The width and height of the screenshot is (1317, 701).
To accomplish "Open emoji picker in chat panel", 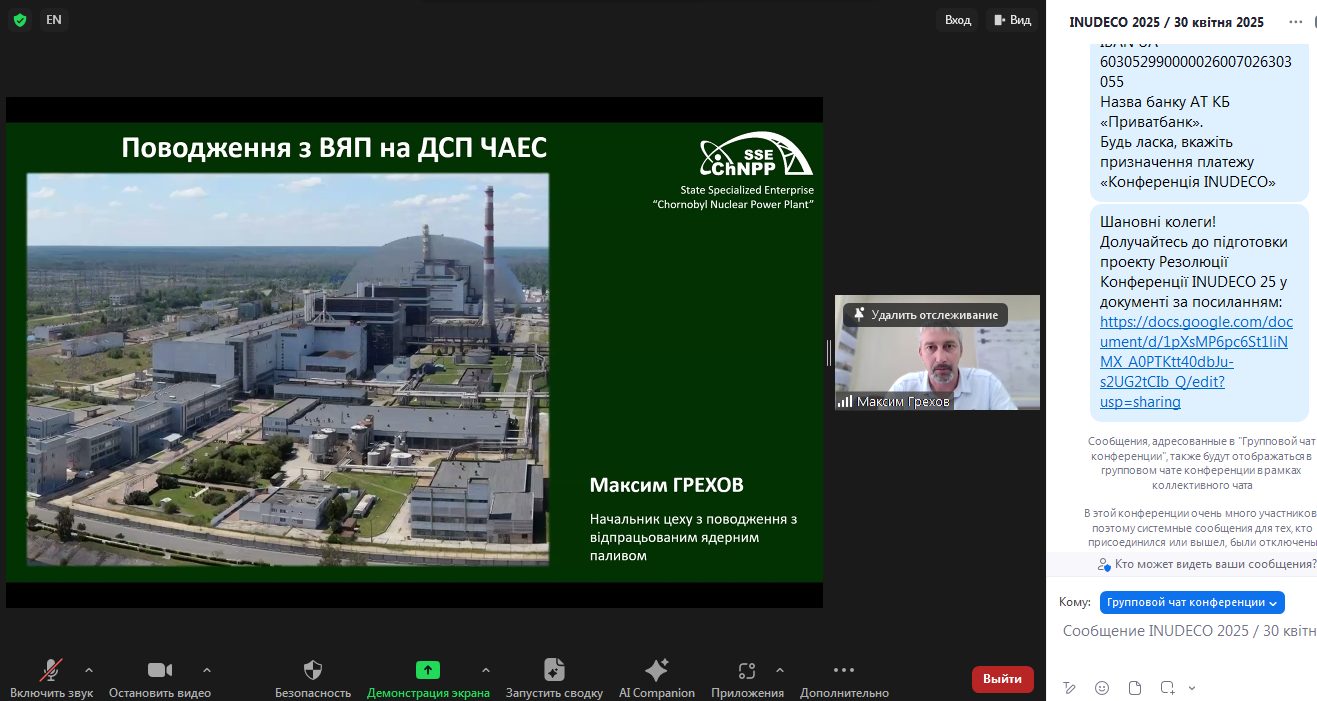I will 1102,688.
